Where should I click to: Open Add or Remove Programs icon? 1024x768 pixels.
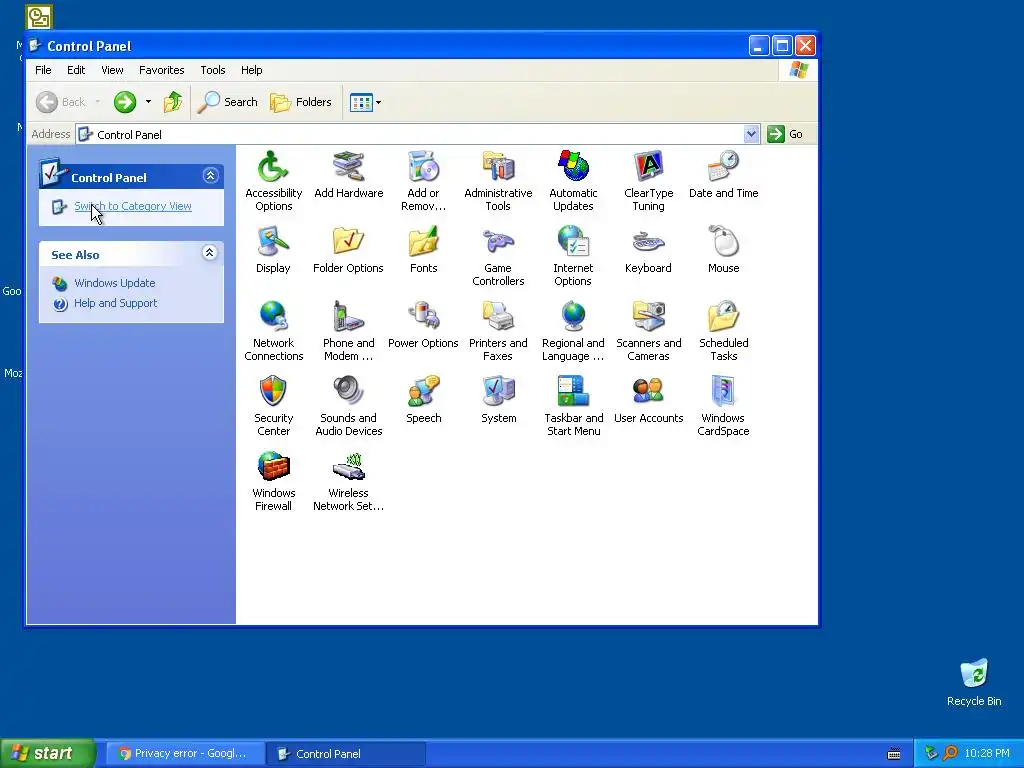423,167
